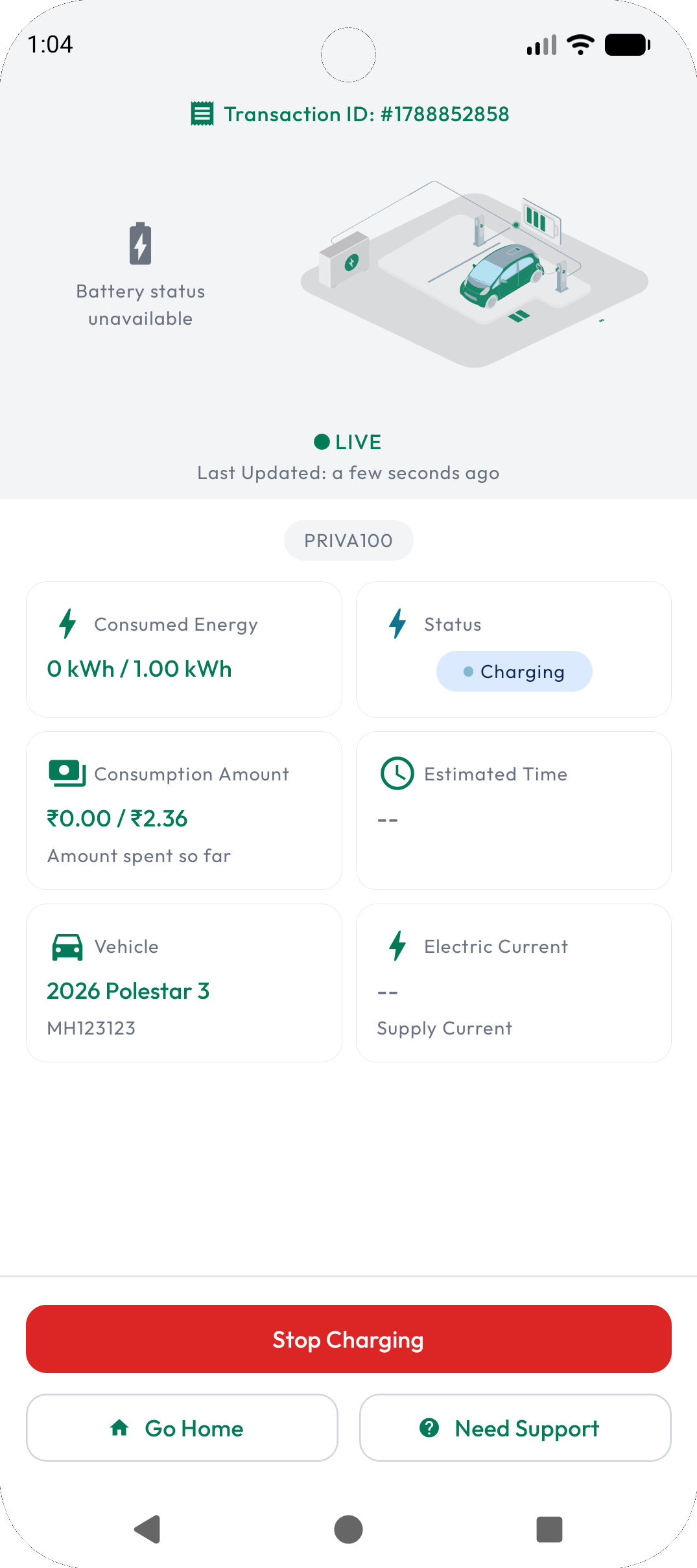Tap the MH123123 registration number
Image resolution: width=697 pixels, height=1568 pixels.
[91, 1028]
